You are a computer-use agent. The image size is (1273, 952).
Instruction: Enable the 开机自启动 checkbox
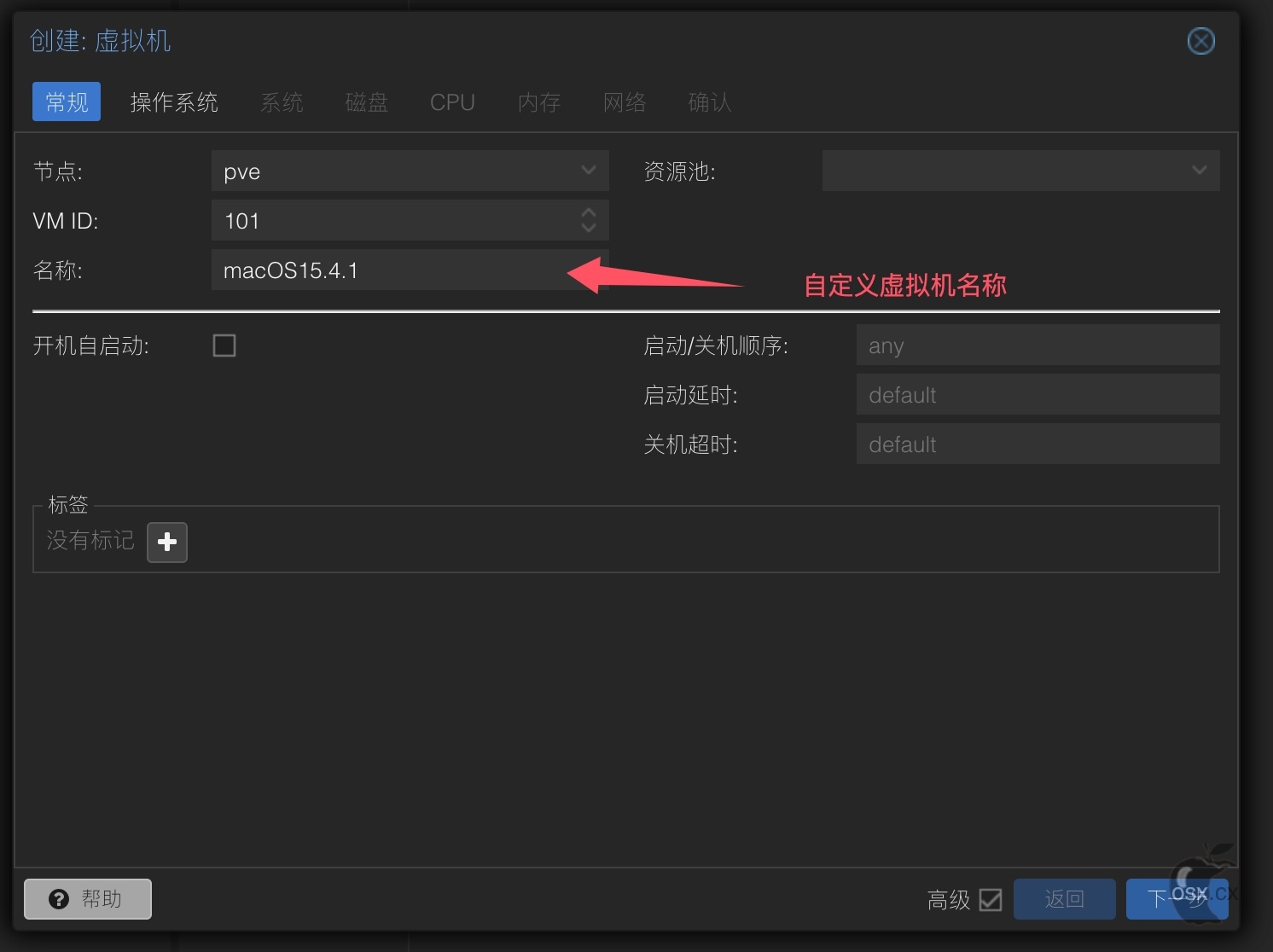point(224,345)
